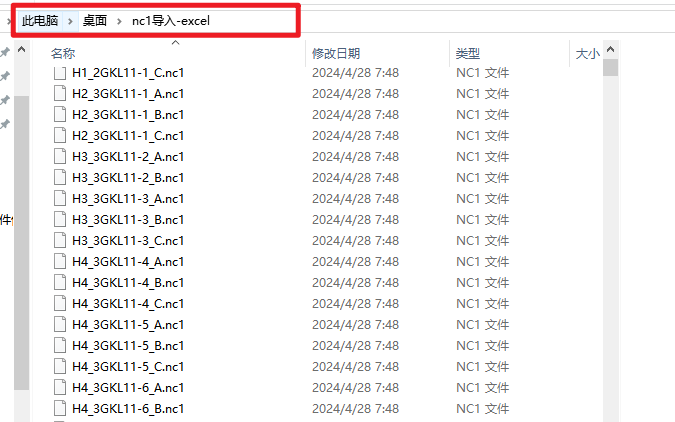Select the H3_3GKL11-3_C.nc1 file icon

point(60,240)
